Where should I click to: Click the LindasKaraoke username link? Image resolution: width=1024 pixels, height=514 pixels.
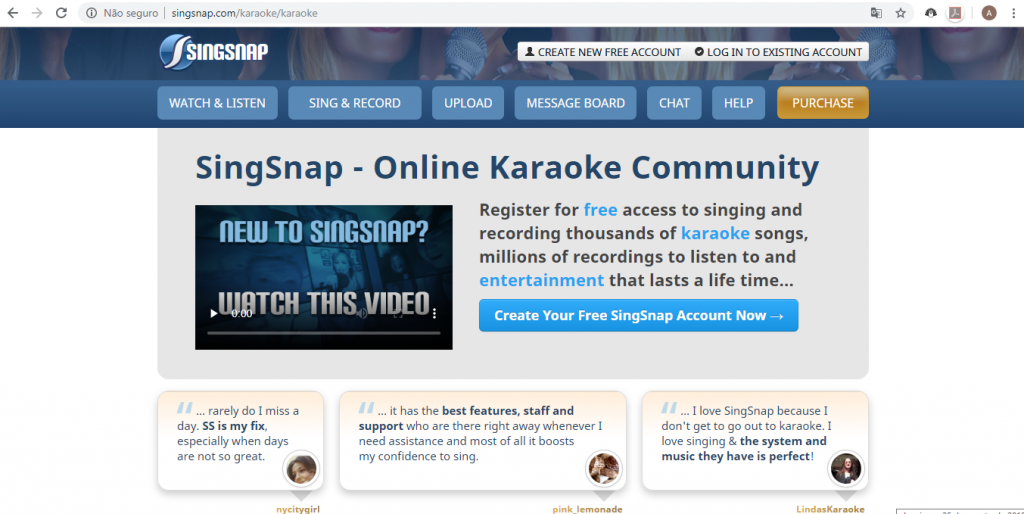[x=830, y=509]
